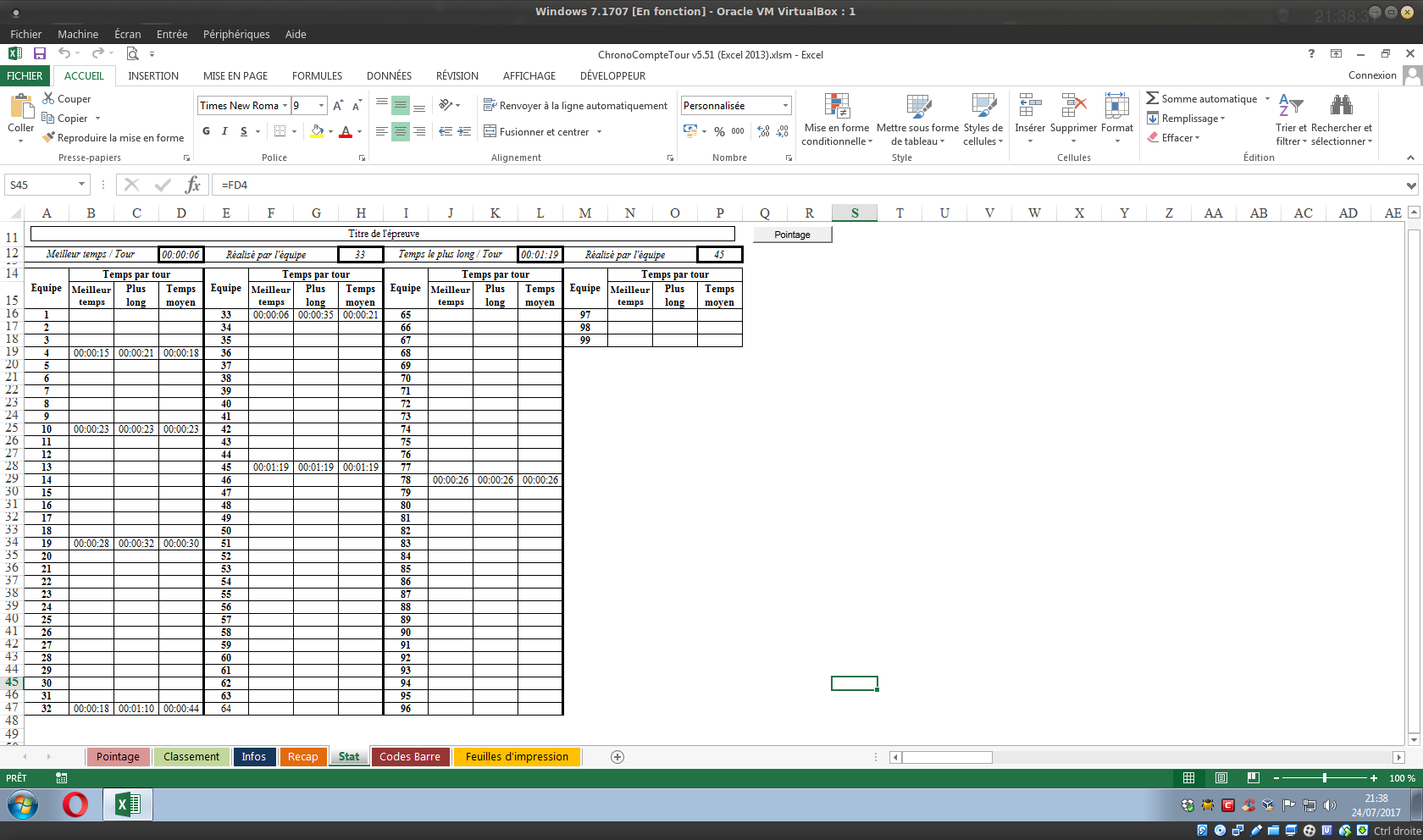Toggle Bold formatting
The image size is (1423, 840).
click(206, 131)
